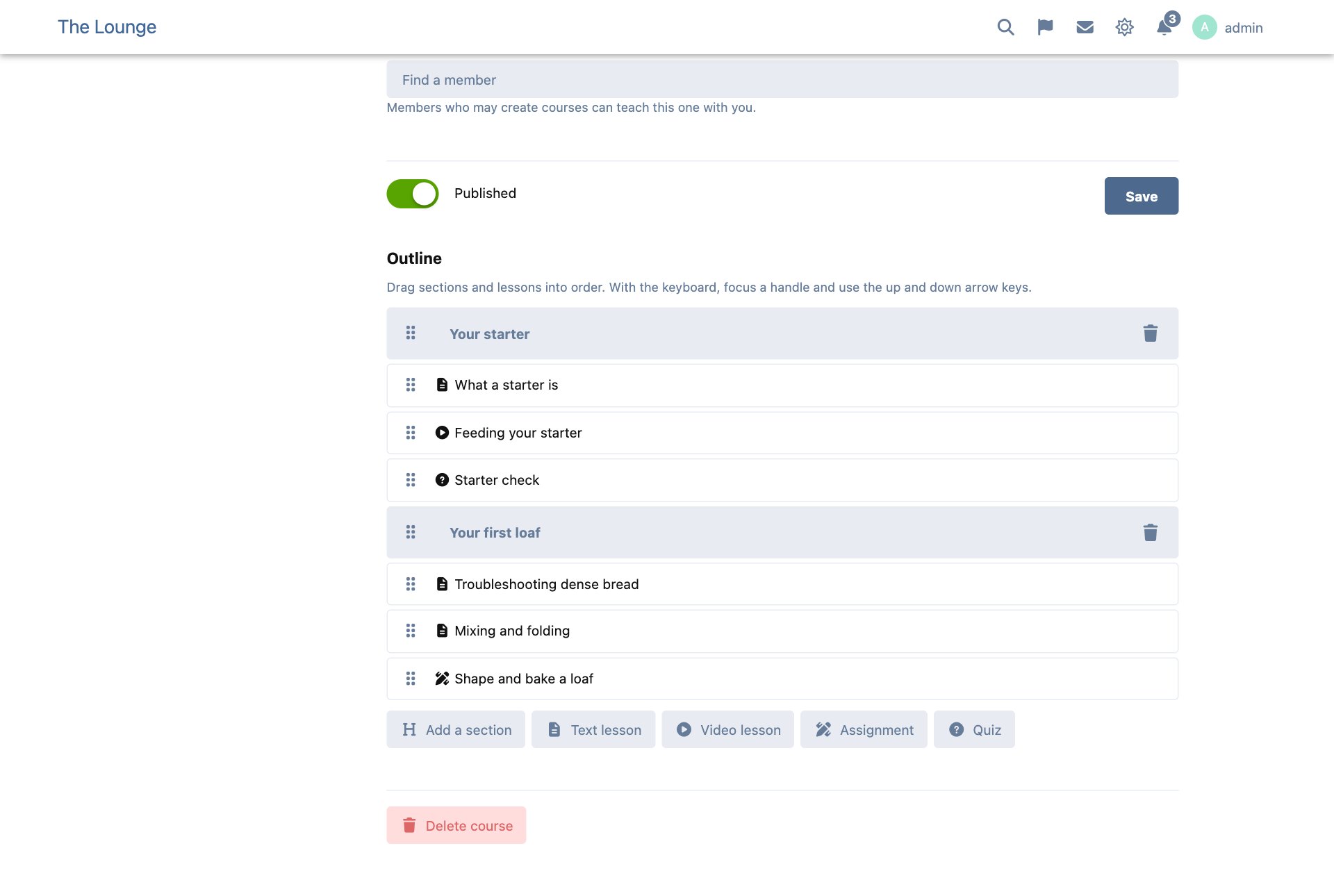Toggle the Published switch off
The height and width of the screenshot is (896, 1334).
pyautogui.click(x=413, y=194)
